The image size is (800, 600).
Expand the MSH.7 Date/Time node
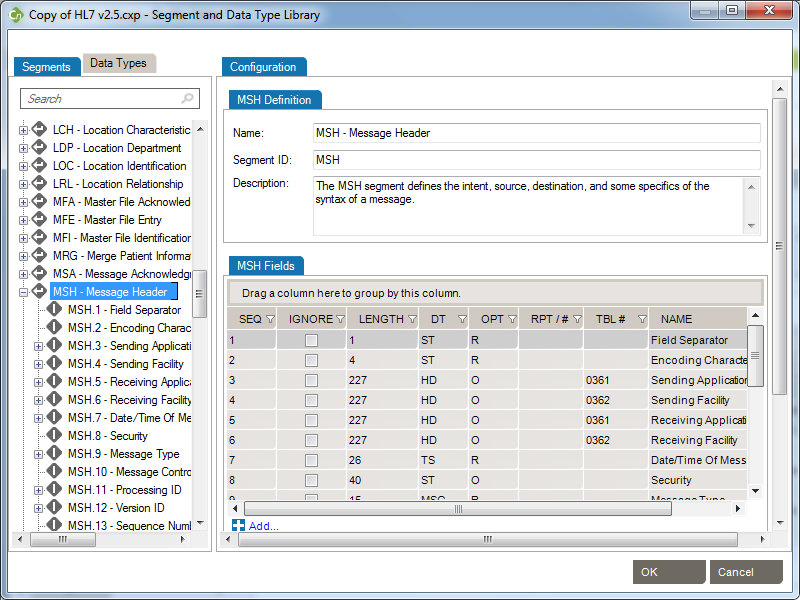[38, 418]
